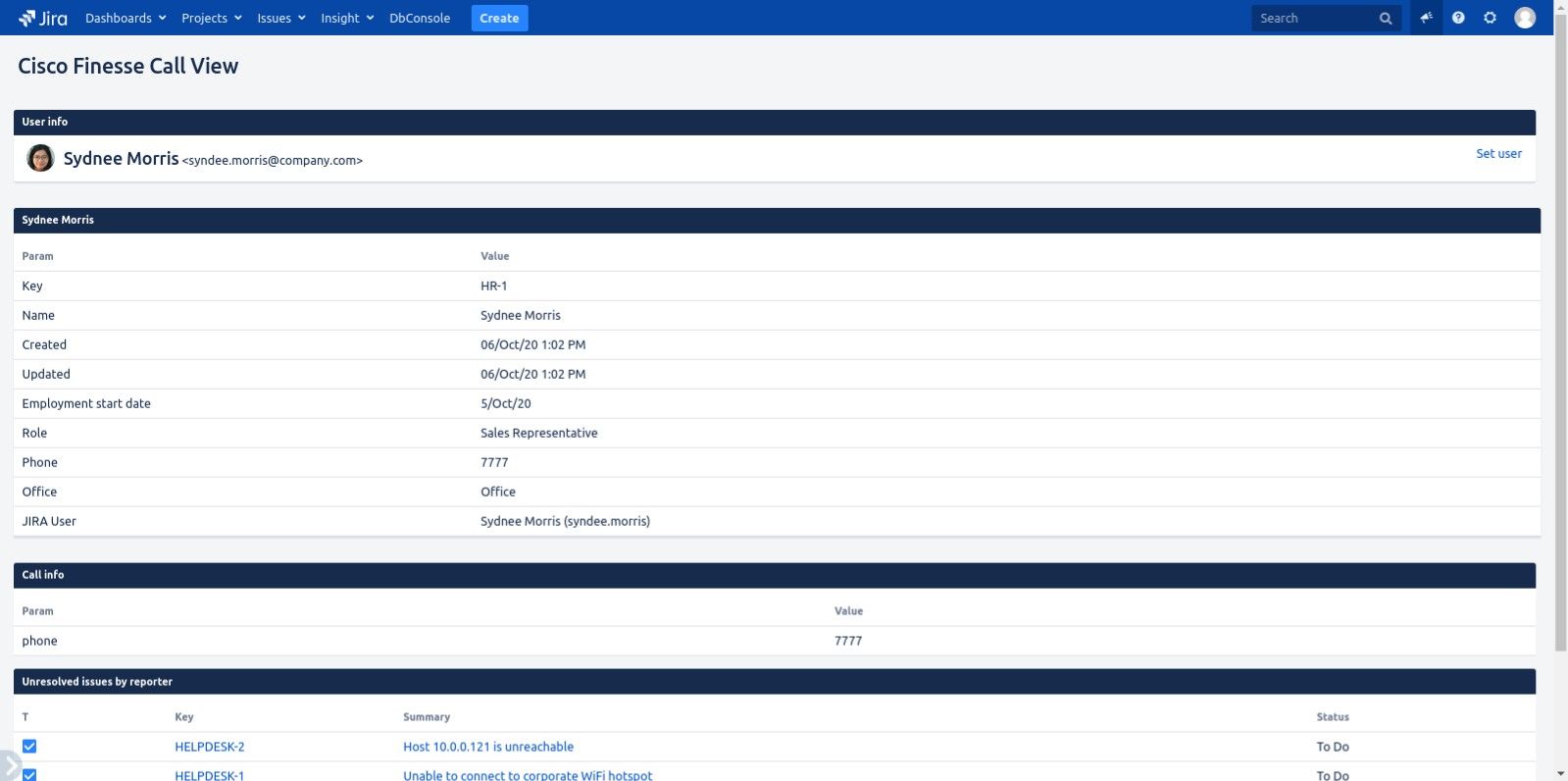Click the Set user link
The width and height of the screenshot is (1568, 781).
tap(1498, 153)
